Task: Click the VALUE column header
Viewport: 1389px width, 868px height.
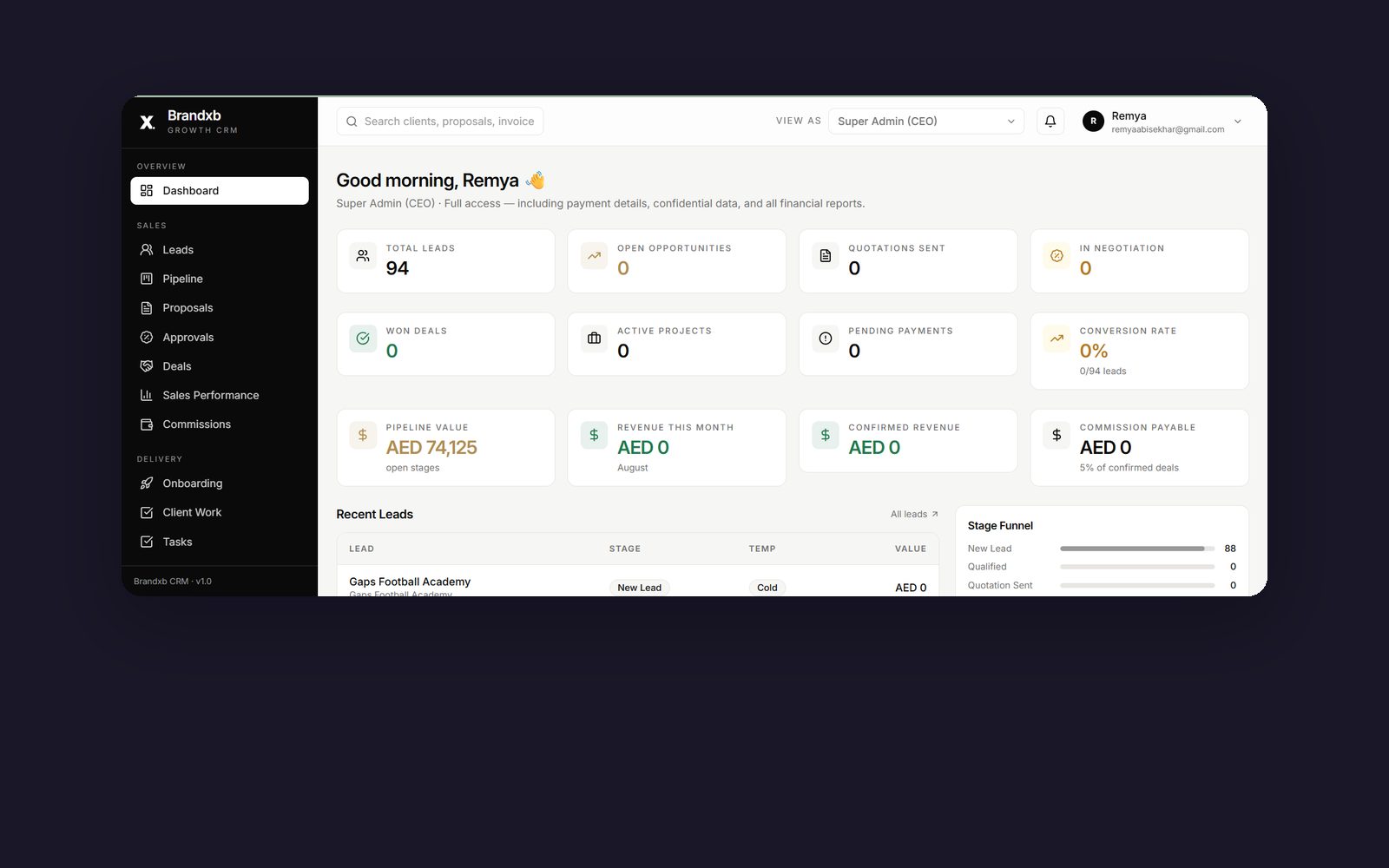Action: click(x=911, y=549)
